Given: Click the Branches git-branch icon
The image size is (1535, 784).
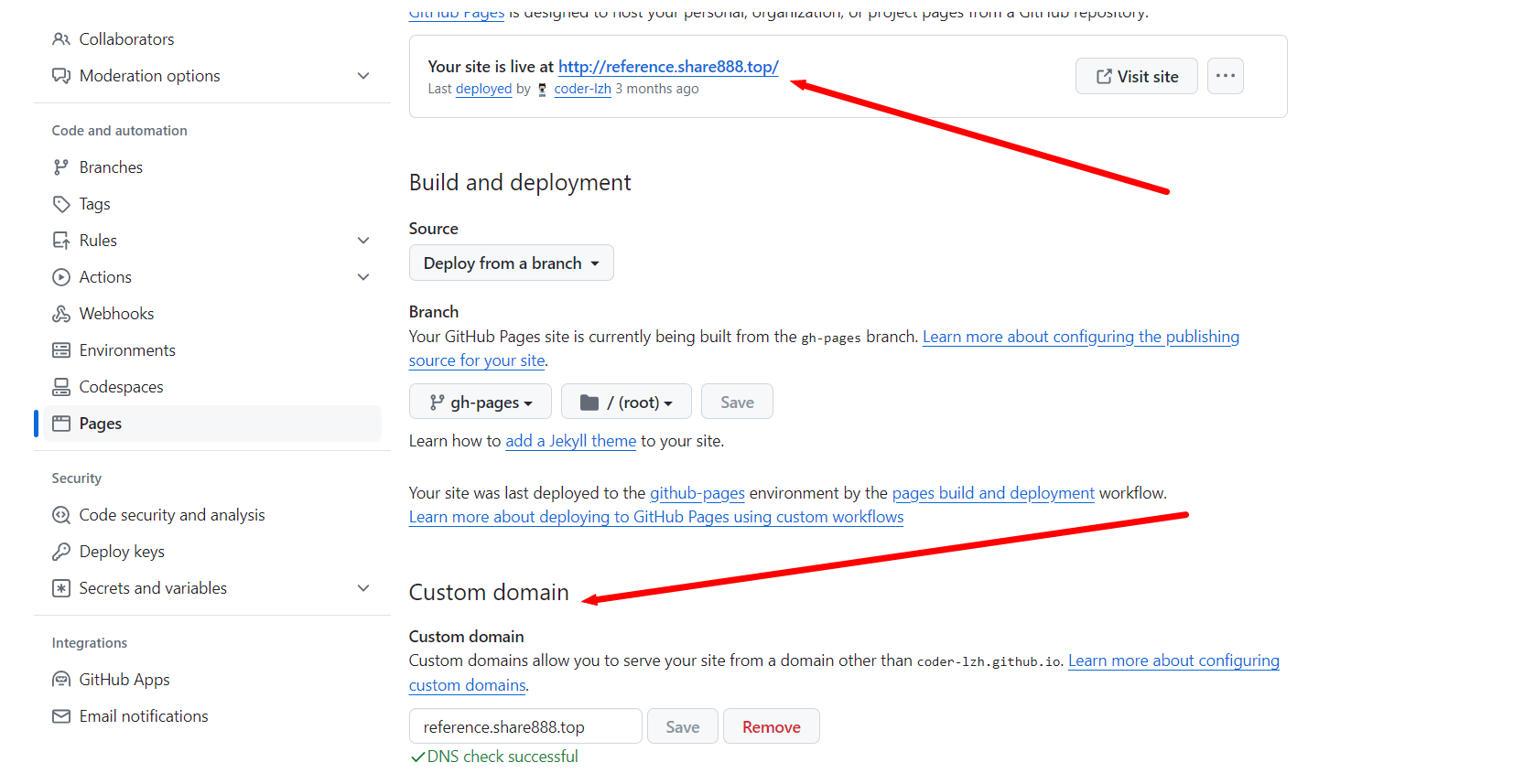Looking at the screenshot, I should click(61, 167).
